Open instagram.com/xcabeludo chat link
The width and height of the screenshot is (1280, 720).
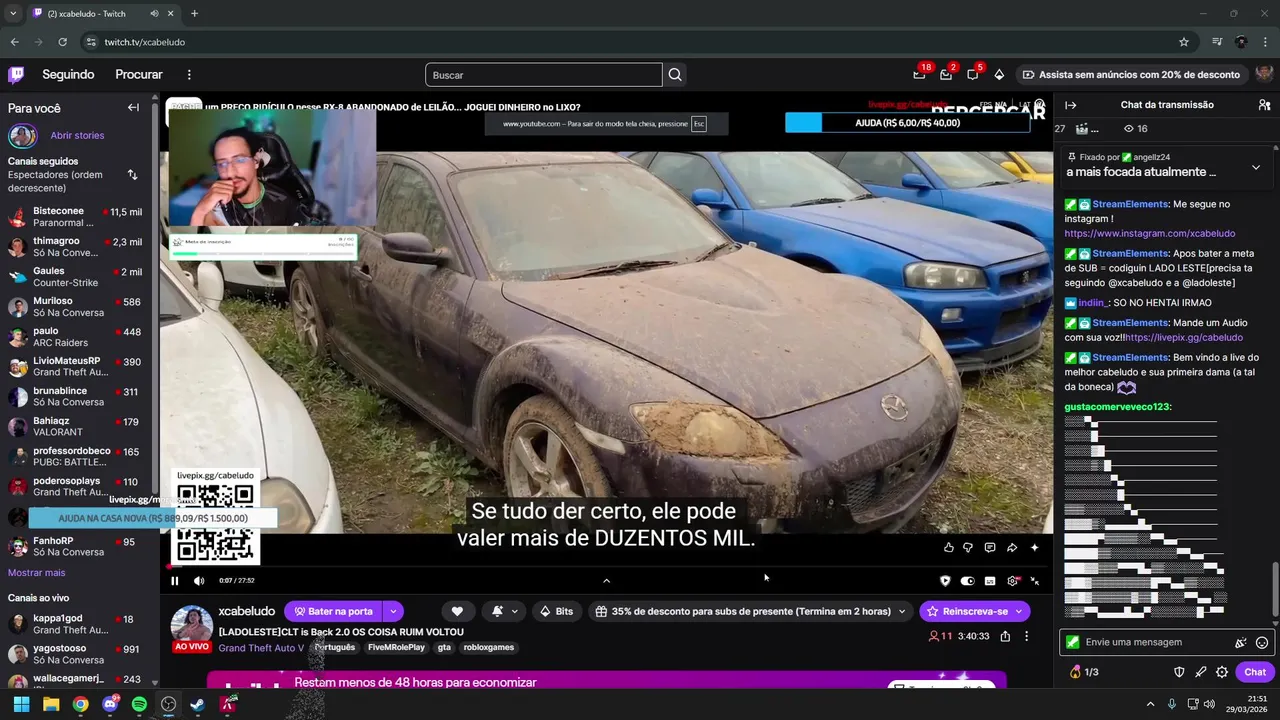click(x=1149, y=234)
